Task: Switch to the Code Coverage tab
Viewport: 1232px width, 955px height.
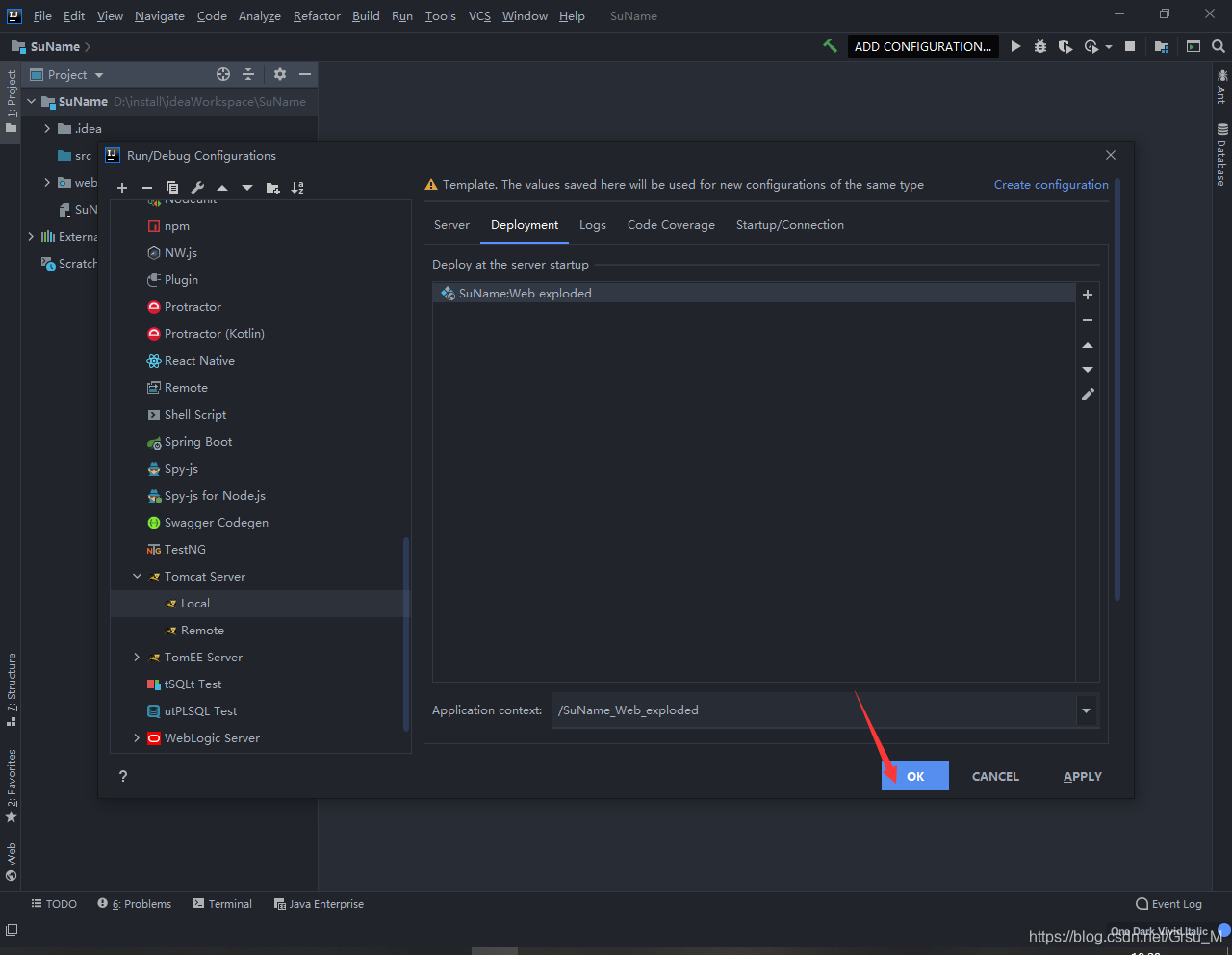Action: (x=671, y=225)
